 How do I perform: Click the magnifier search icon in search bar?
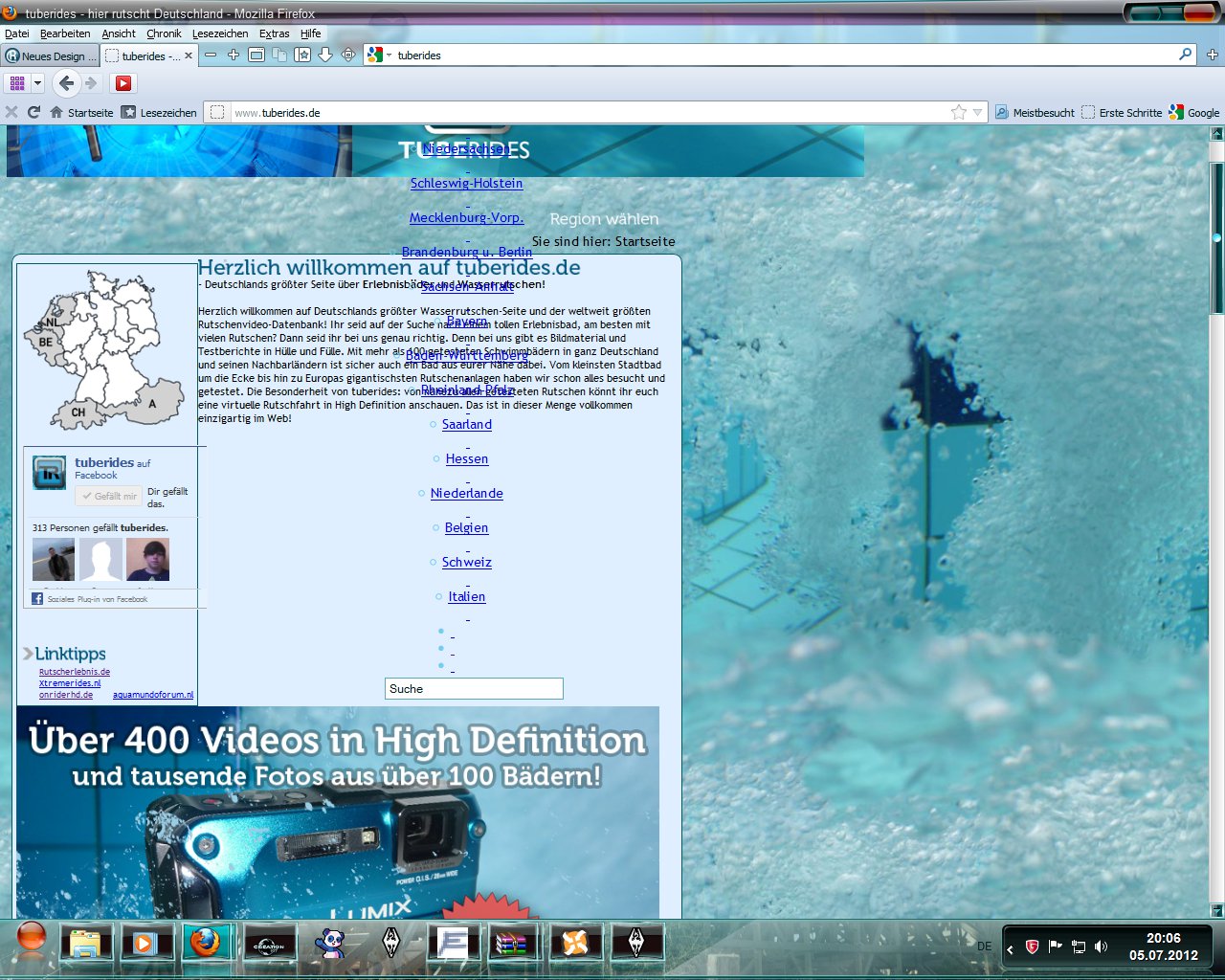pyautogui.click(x=1186, y=55)
